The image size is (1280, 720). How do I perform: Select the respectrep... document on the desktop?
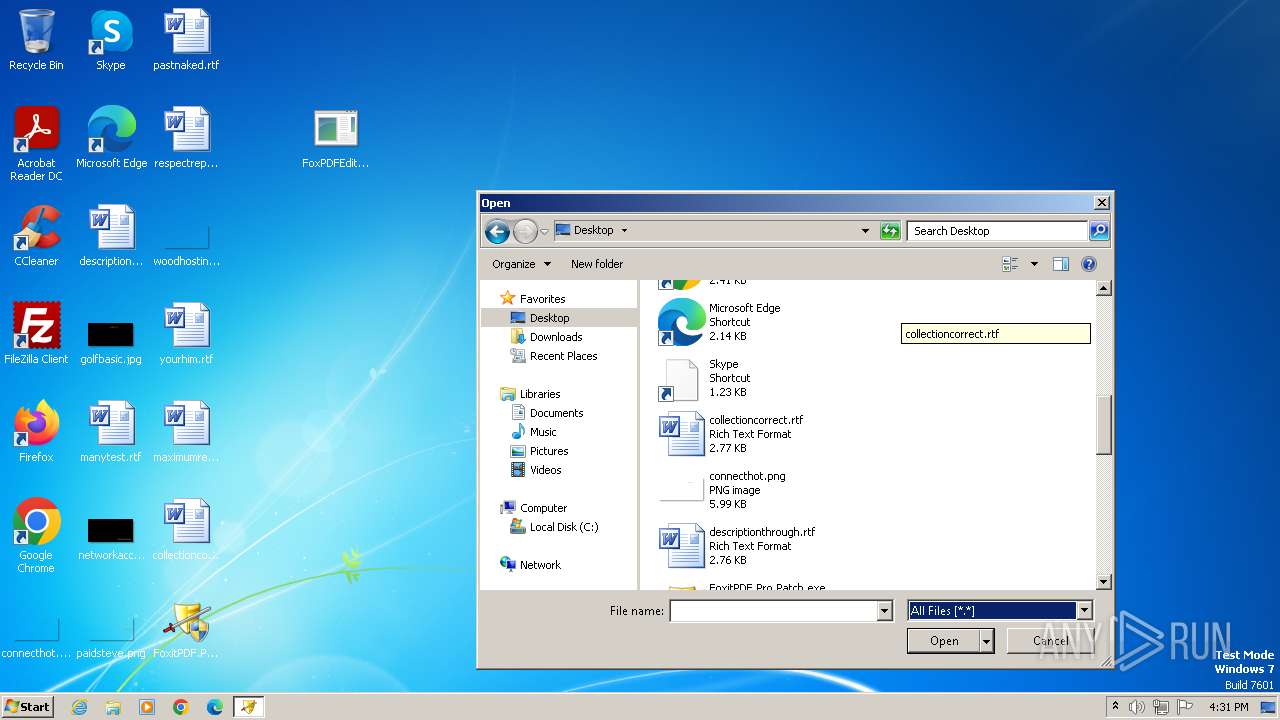186,138
